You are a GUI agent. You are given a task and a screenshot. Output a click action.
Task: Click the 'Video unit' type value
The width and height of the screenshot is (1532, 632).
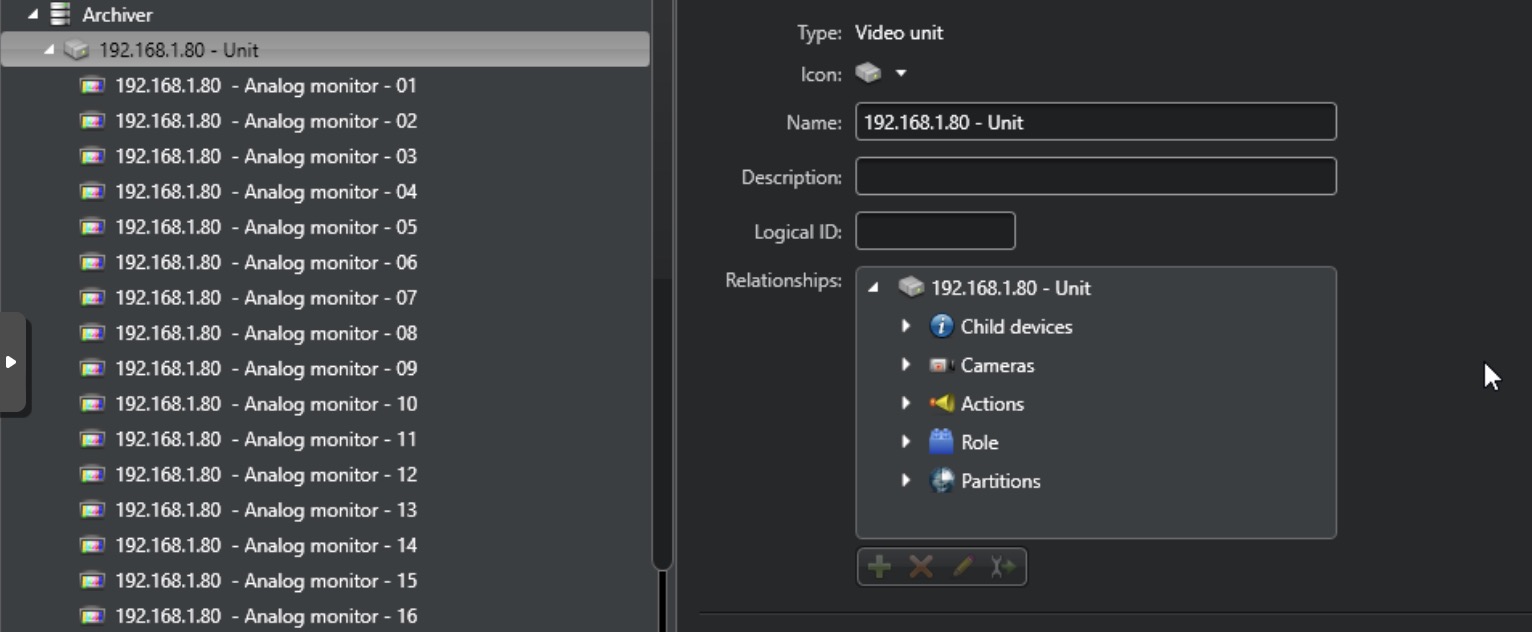click(x=899, y=33)
